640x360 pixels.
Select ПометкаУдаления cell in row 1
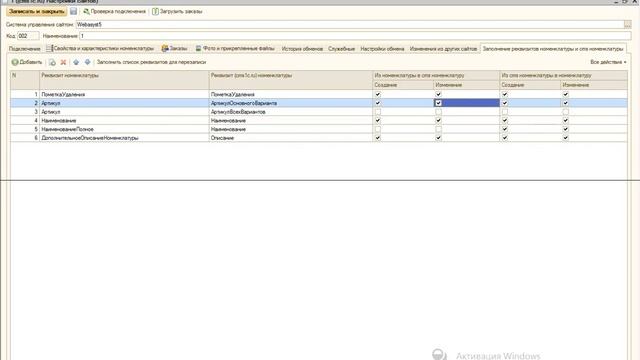click(124, 94)
